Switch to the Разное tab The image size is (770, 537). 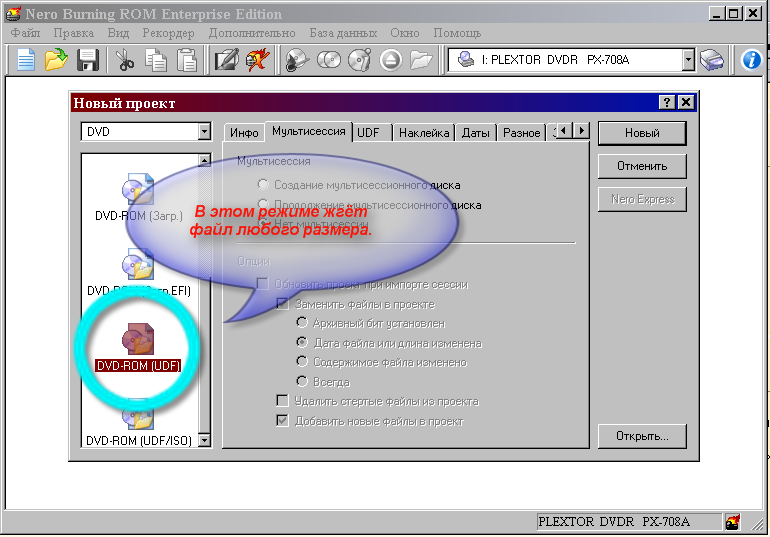[522, 133]
